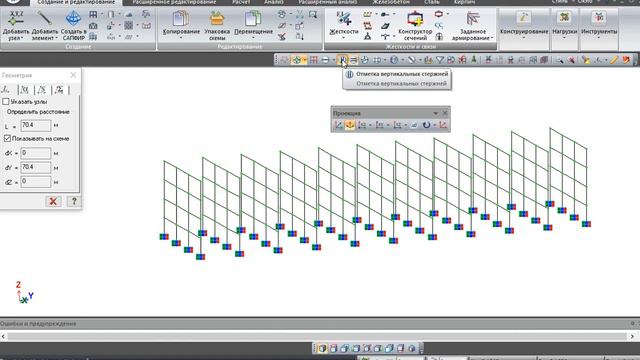Open the Копирование dropdown arrow

(x=181, y=38)
